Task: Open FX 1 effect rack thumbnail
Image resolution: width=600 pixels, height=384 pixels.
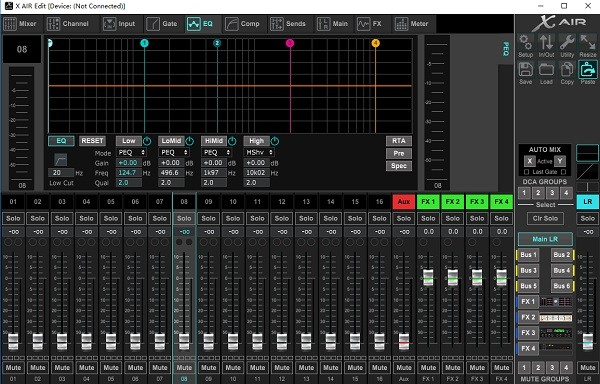Action: (556, 302)
